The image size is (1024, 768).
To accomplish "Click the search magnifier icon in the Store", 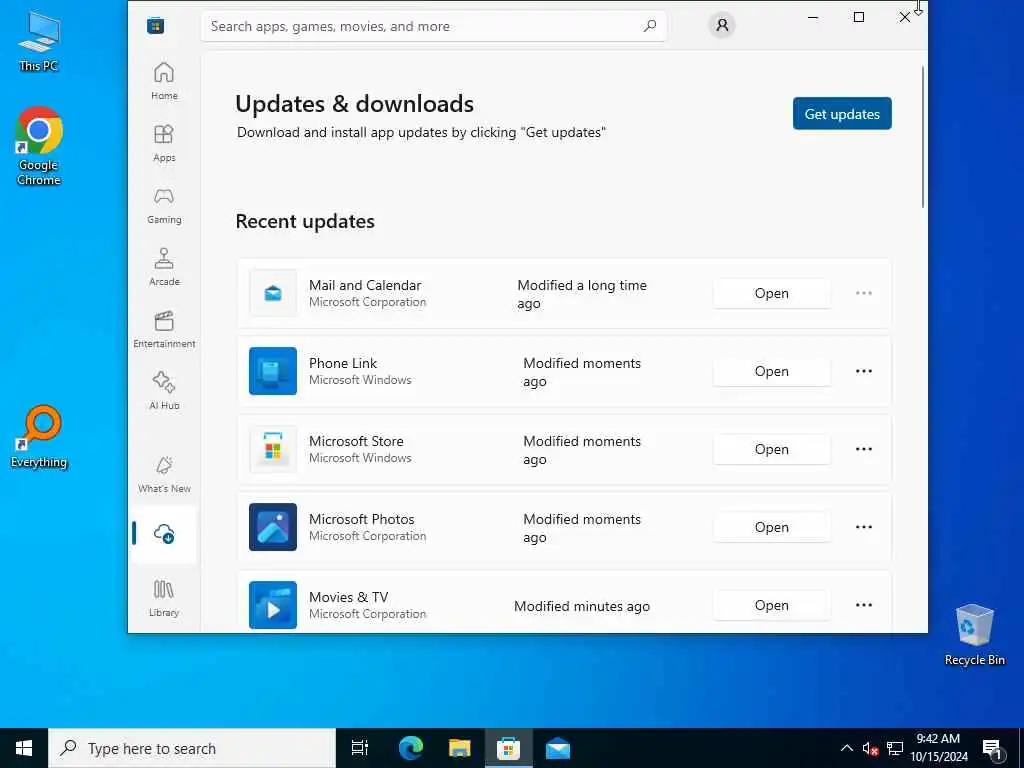I will 649,26.
